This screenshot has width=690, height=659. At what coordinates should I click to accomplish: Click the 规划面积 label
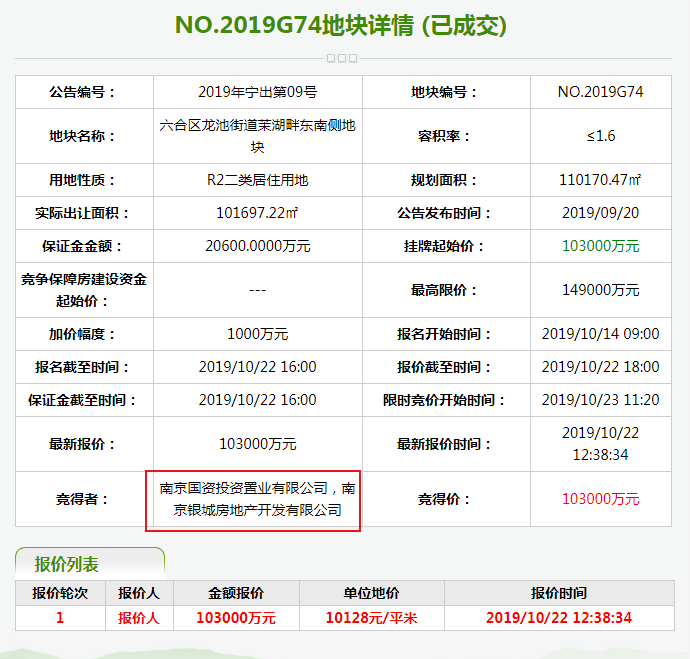443,180
